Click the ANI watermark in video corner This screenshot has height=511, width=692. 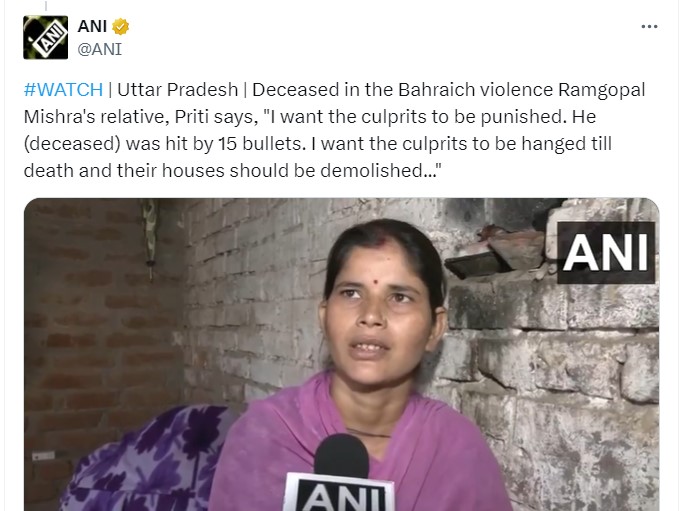[x=606, y=253]
